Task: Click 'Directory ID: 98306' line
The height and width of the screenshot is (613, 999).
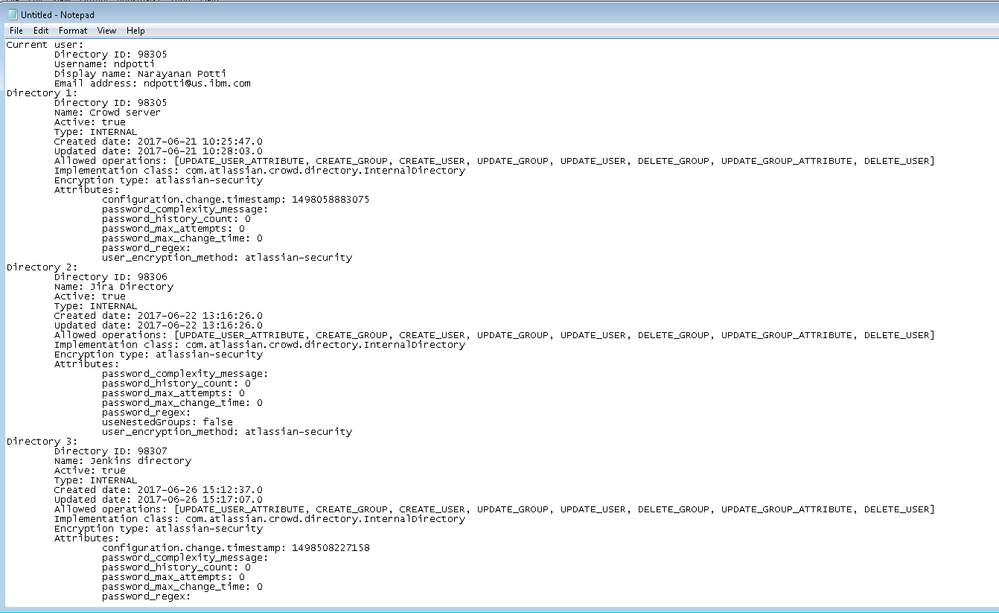Action: [x=111, y=277]
